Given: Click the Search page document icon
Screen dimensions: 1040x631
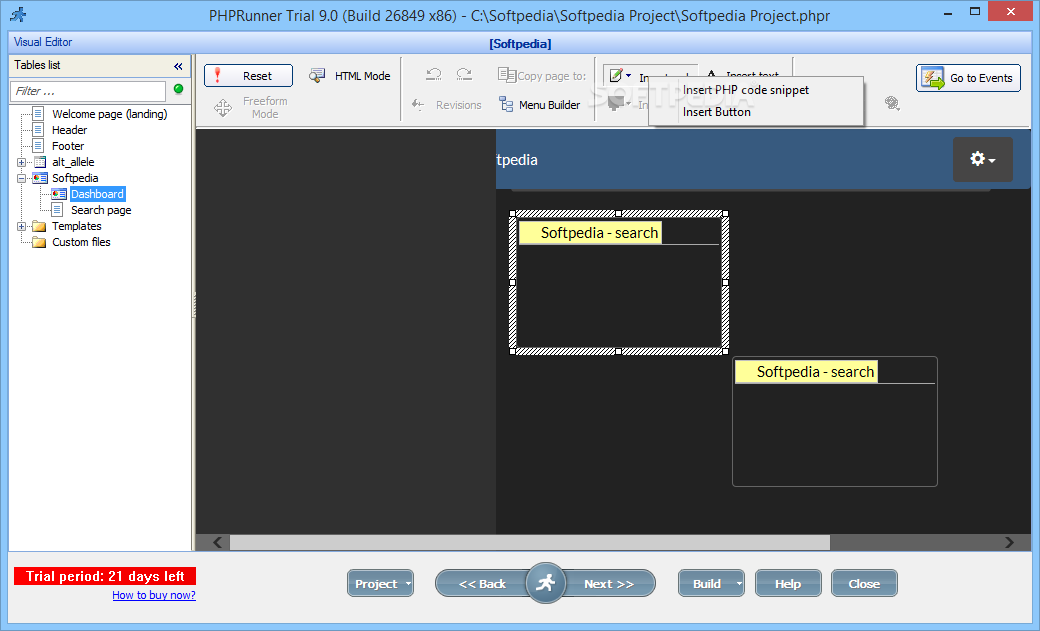Looking at the screenshot, I should (58, 210).
